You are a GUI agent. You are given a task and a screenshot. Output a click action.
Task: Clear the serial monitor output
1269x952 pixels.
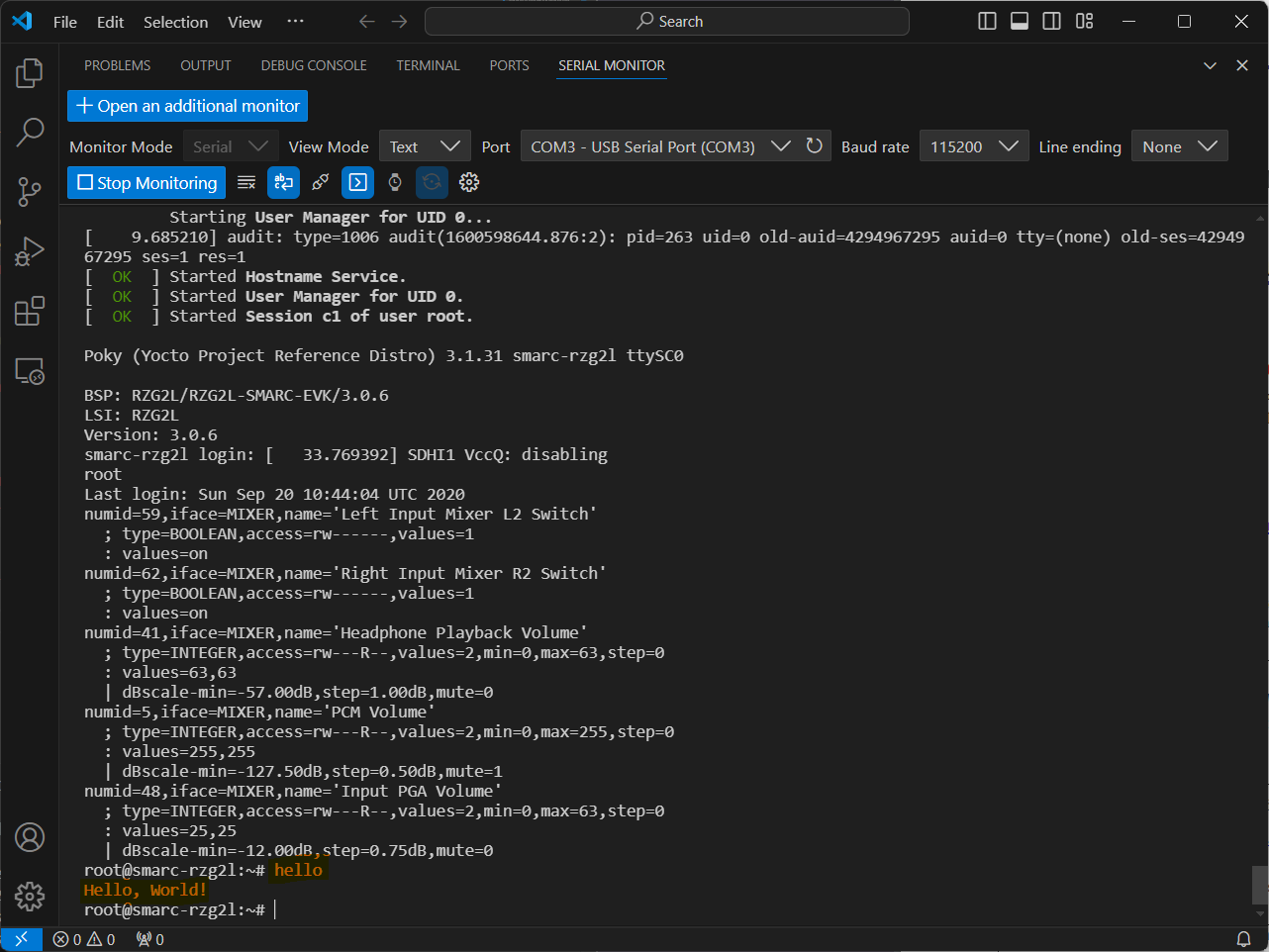[246, 182]
